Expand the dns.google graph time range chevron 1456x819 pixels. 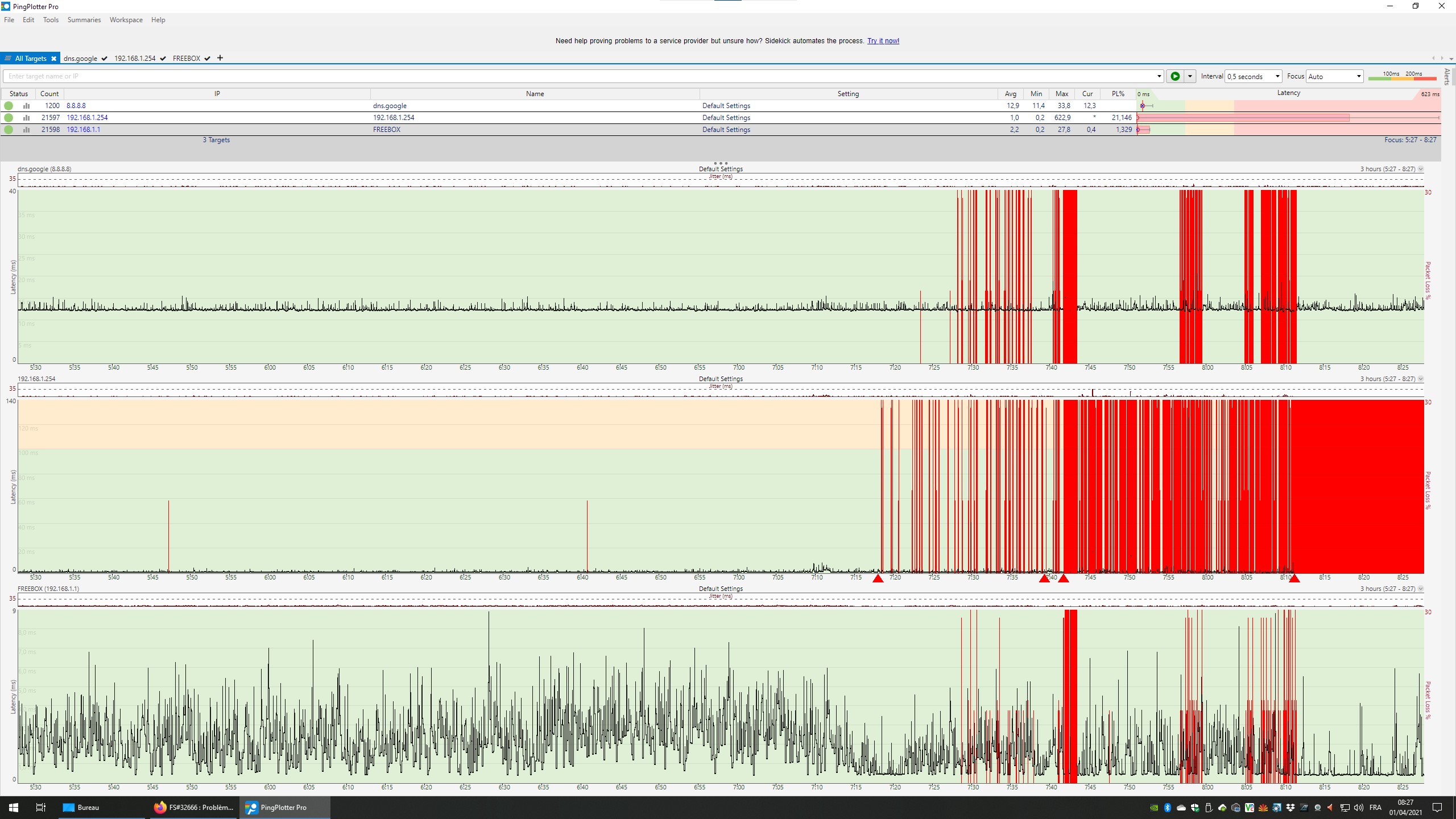point(1421,169)
